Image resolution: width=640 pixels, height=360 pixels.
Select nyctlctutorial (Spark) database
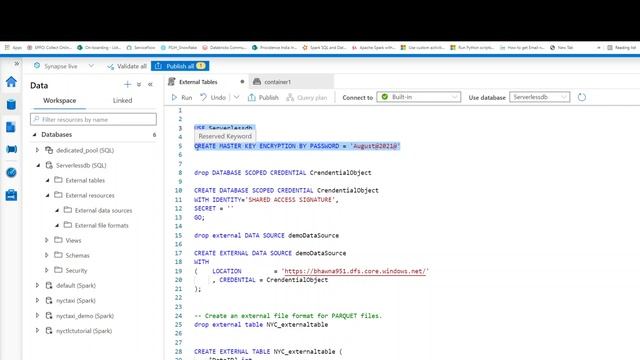84,331
